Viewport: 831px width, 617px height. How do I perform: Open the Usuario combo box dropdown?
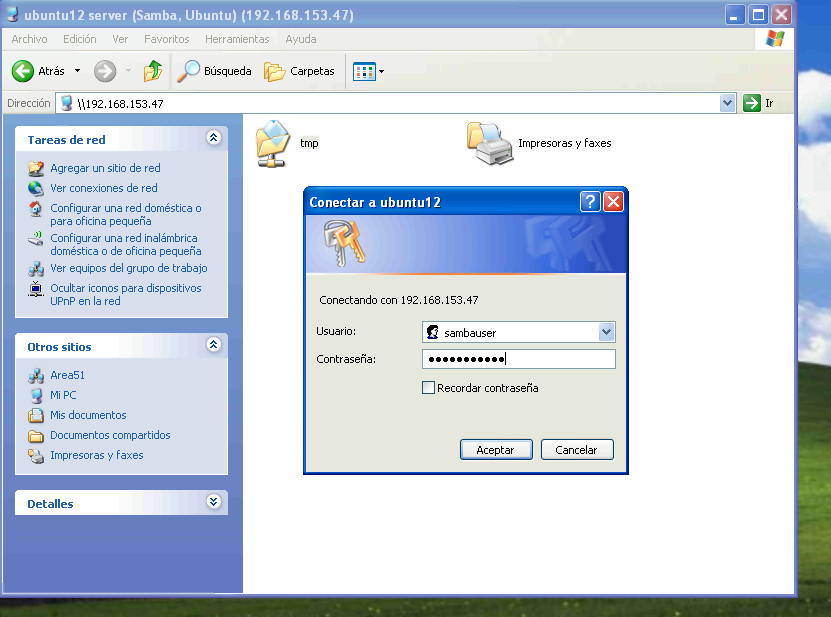[x=606, y=333]
